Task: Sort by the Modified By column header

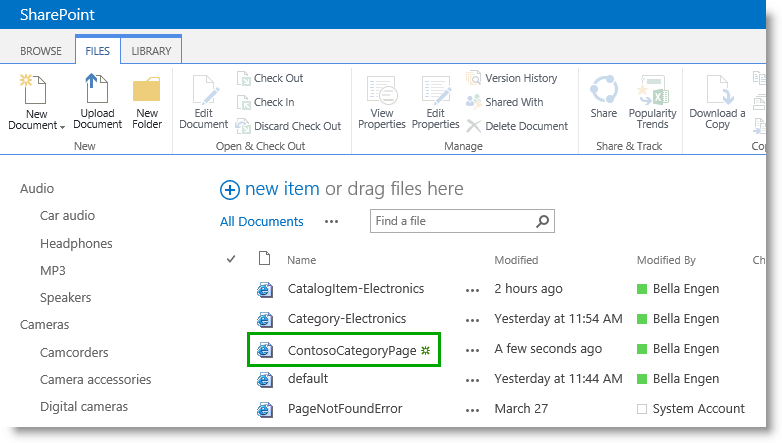Action: click(666, 260)
